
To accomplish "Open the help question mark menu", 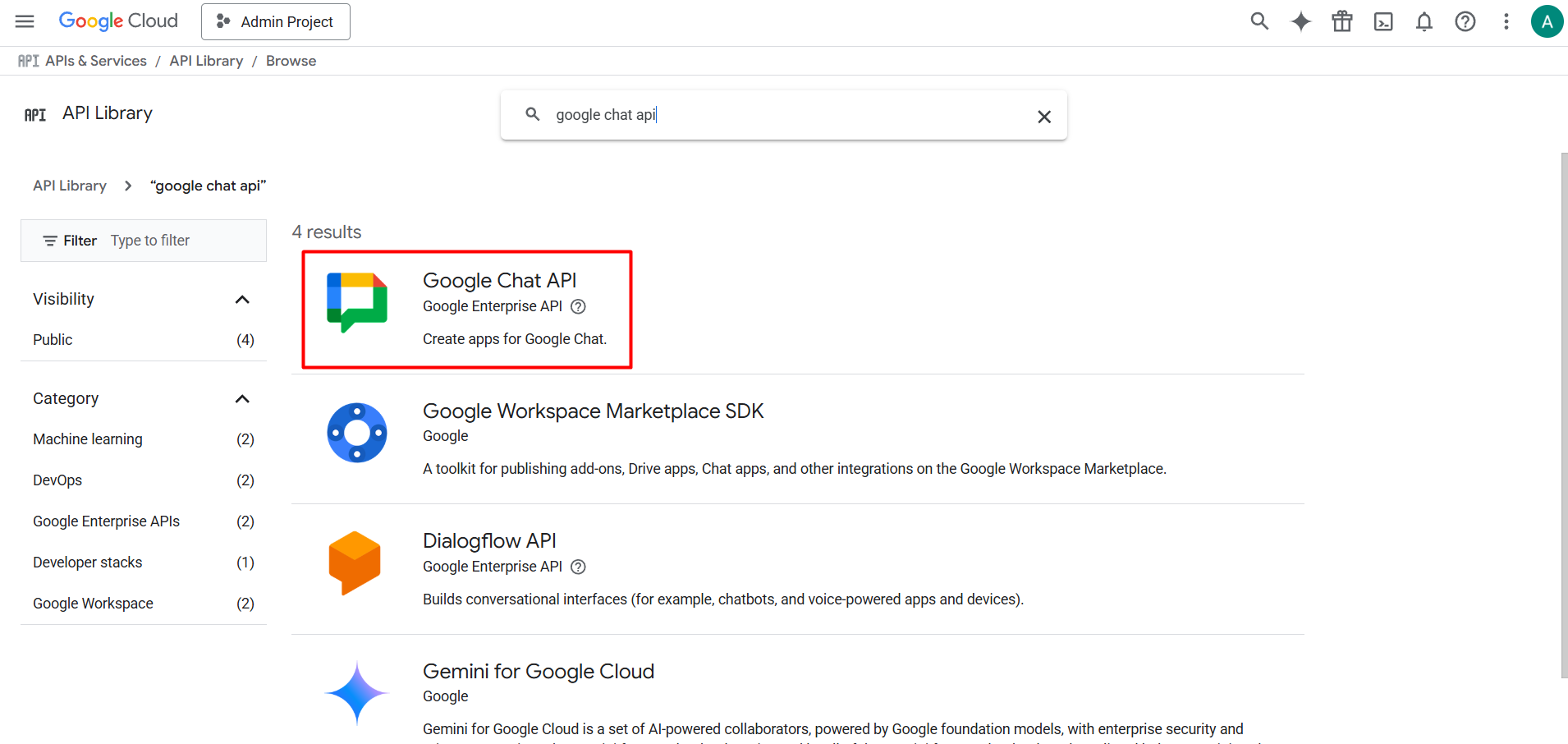I will [1465, 21].
